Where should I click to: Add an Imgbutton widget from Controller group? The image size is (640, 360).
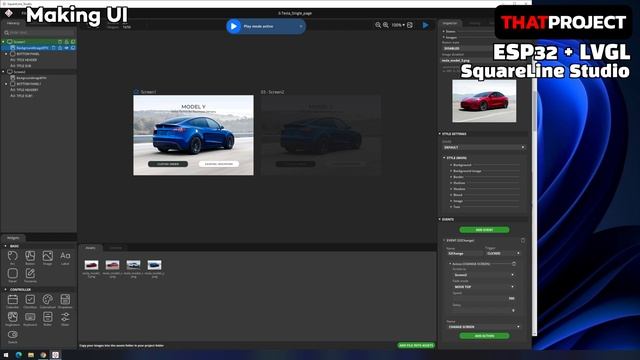pyautogui.click(x=13, y=319)
